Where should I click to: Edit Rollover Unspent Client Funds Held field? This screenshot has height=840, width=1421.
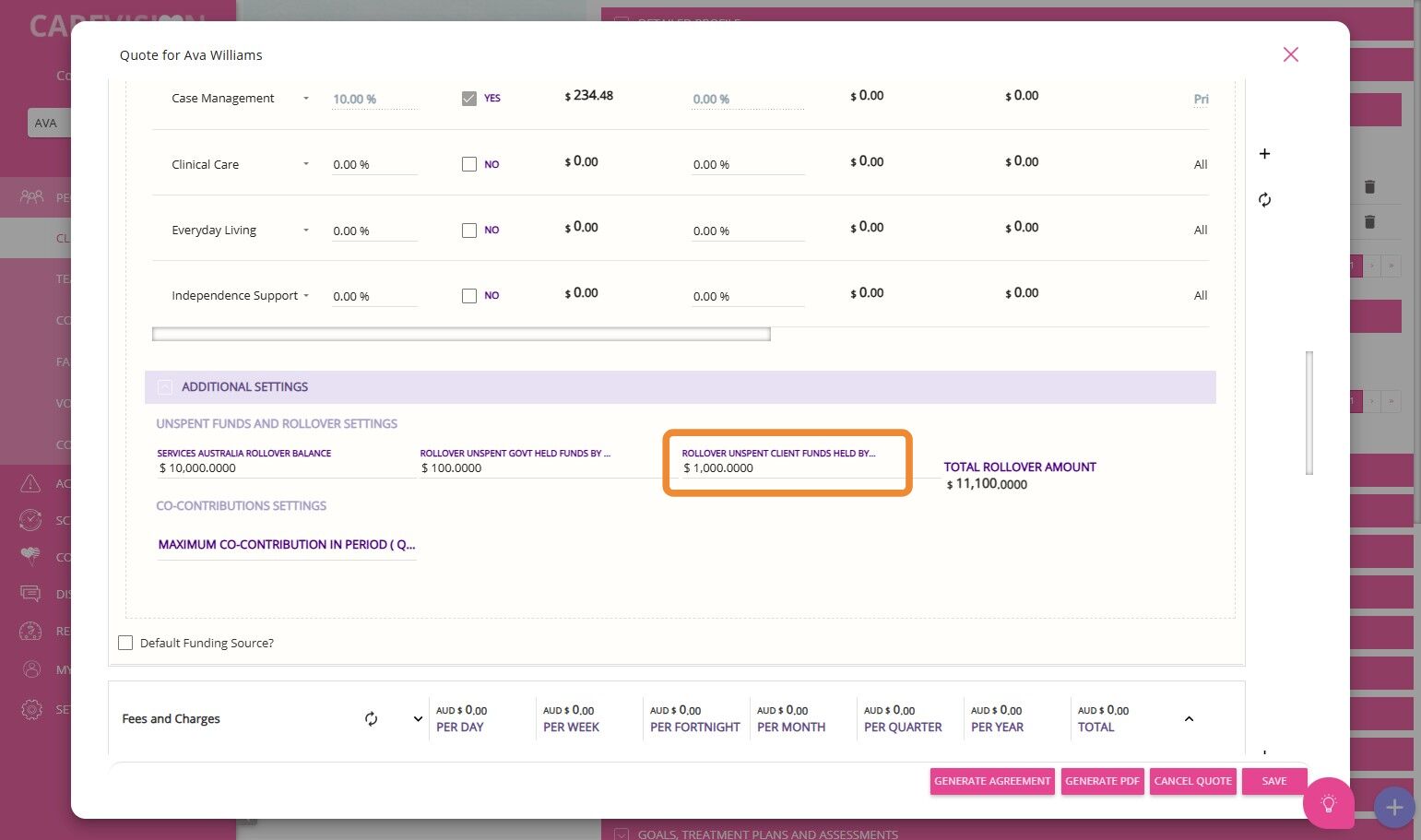point(790,468)
